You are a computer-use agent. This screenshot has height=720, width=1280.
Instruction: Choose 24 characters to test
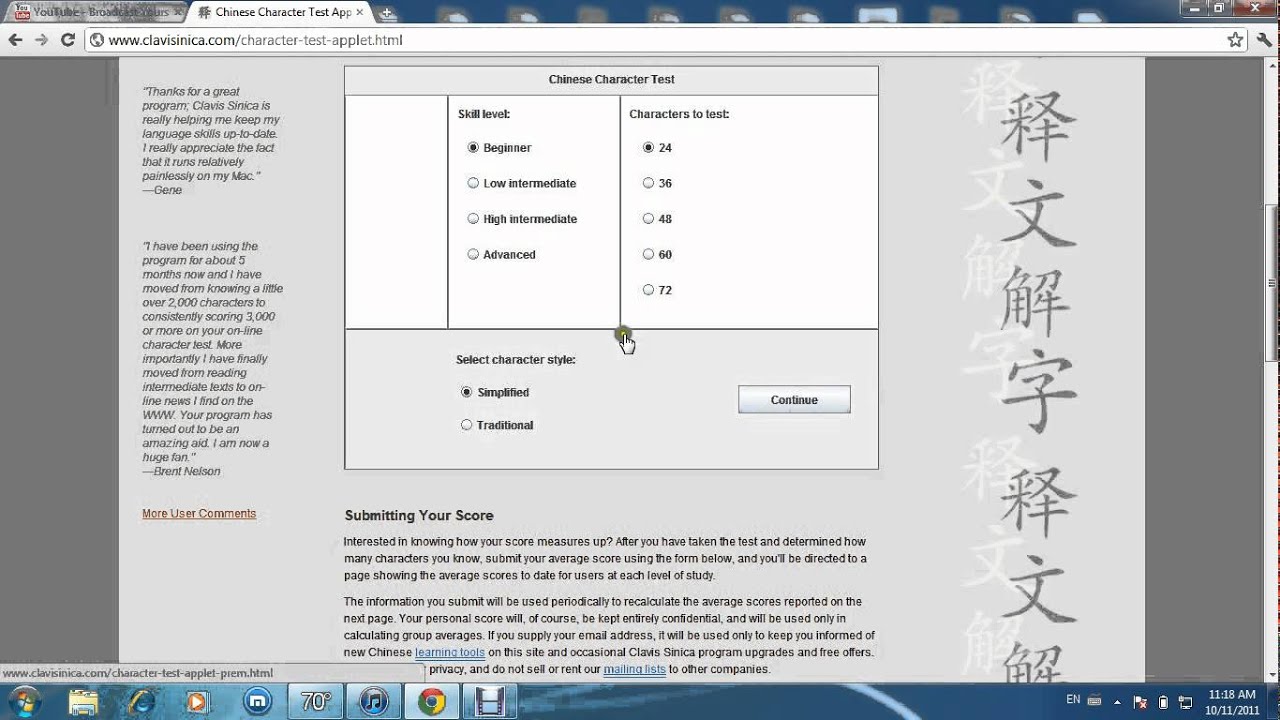[x=657, y=148]
